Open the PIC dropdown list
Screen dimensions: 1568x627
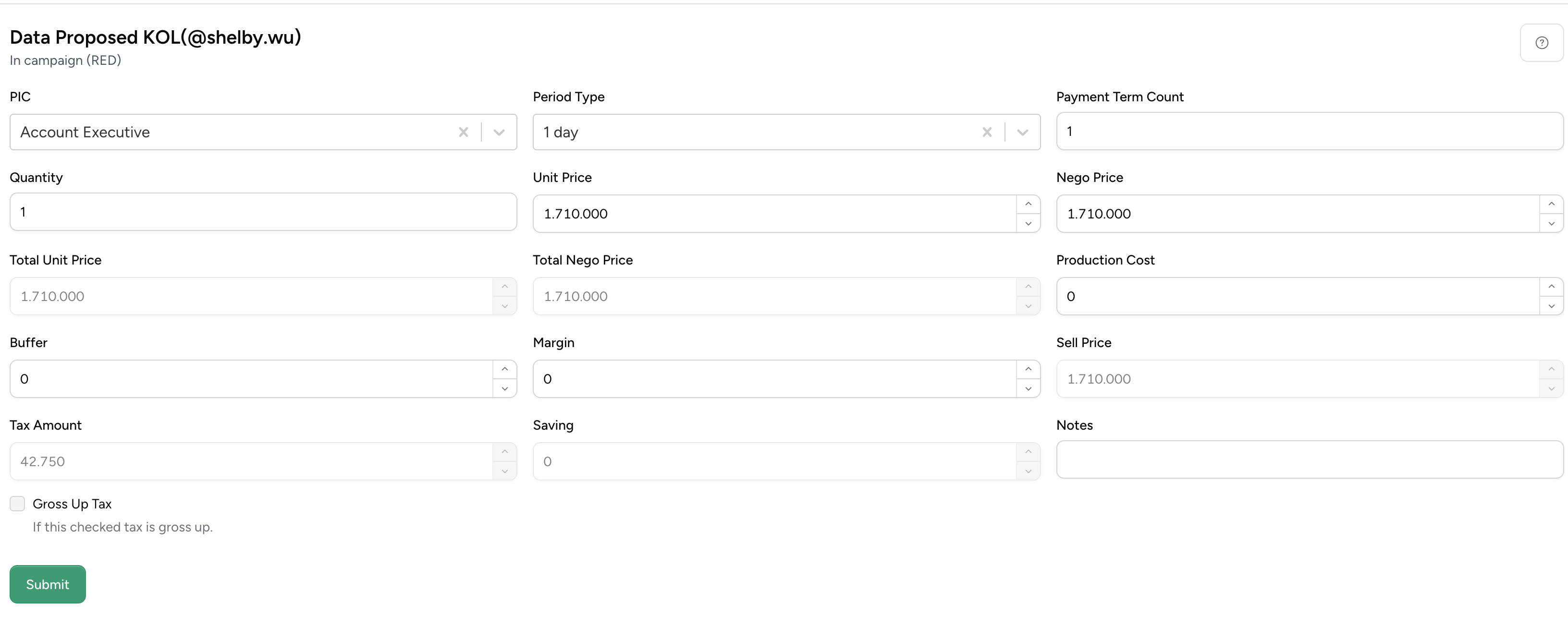499,132
